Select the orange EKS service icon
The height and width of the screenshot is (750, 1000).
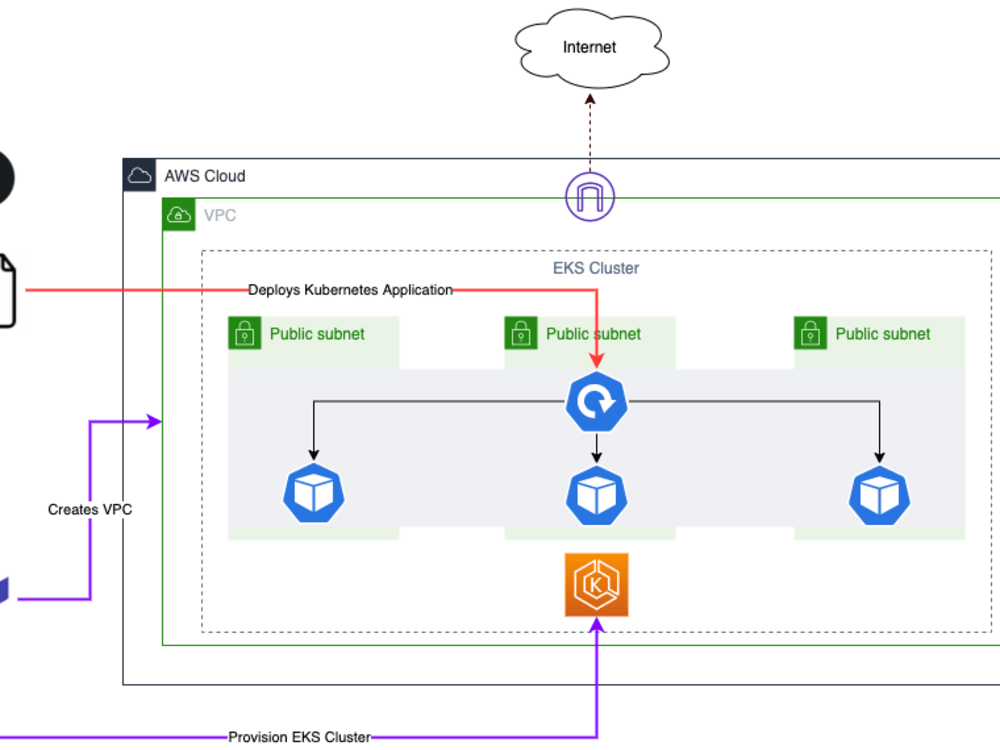(596, 585)
